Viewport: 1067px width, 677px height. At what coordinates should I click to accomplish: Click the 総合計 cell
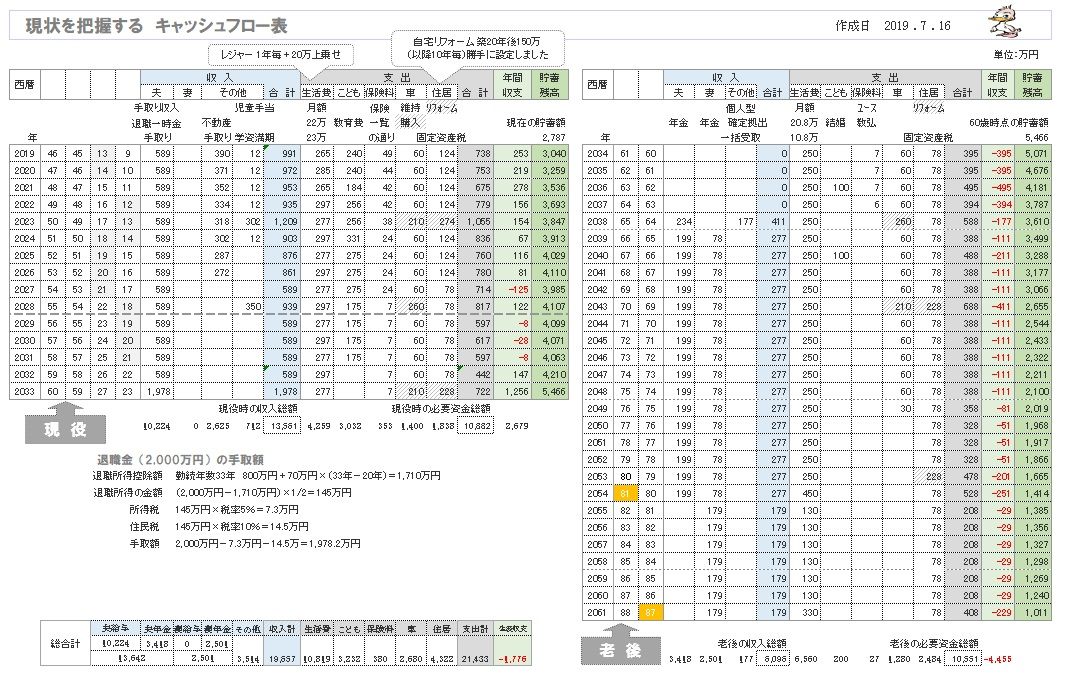point(65,643)
